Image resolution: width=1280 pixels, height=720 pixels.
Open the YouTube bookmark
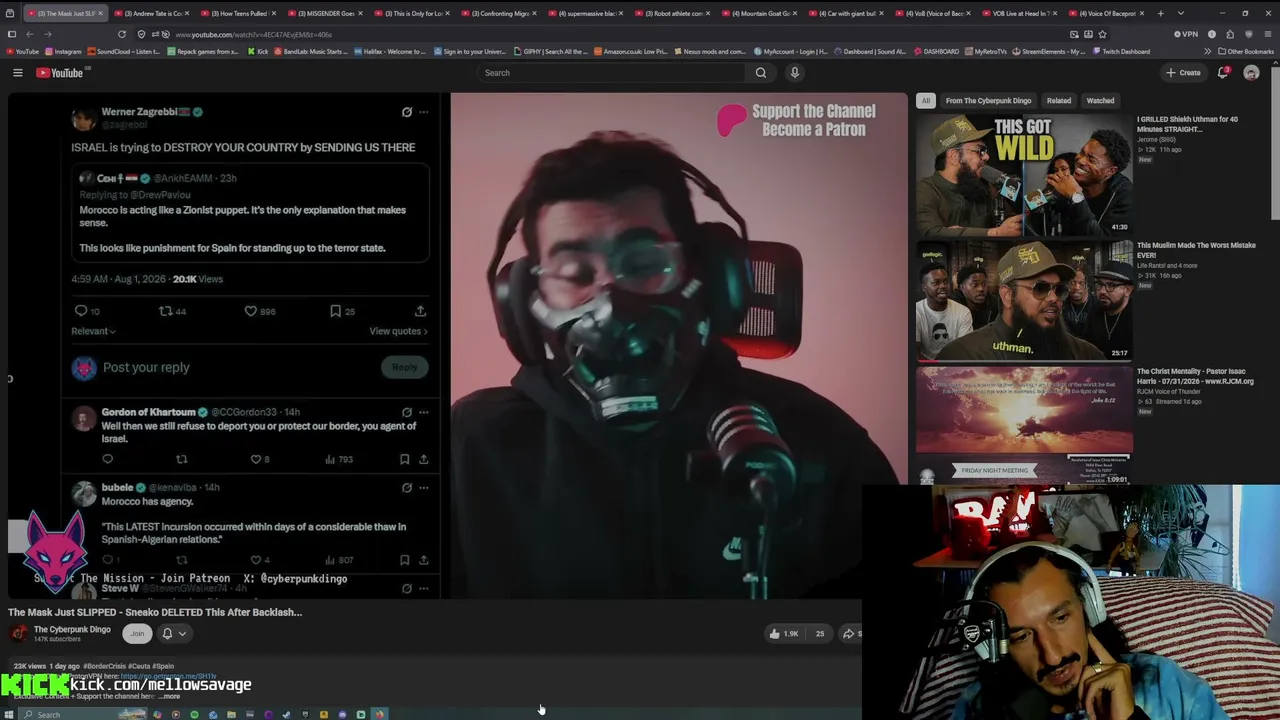tap(23, 51)
